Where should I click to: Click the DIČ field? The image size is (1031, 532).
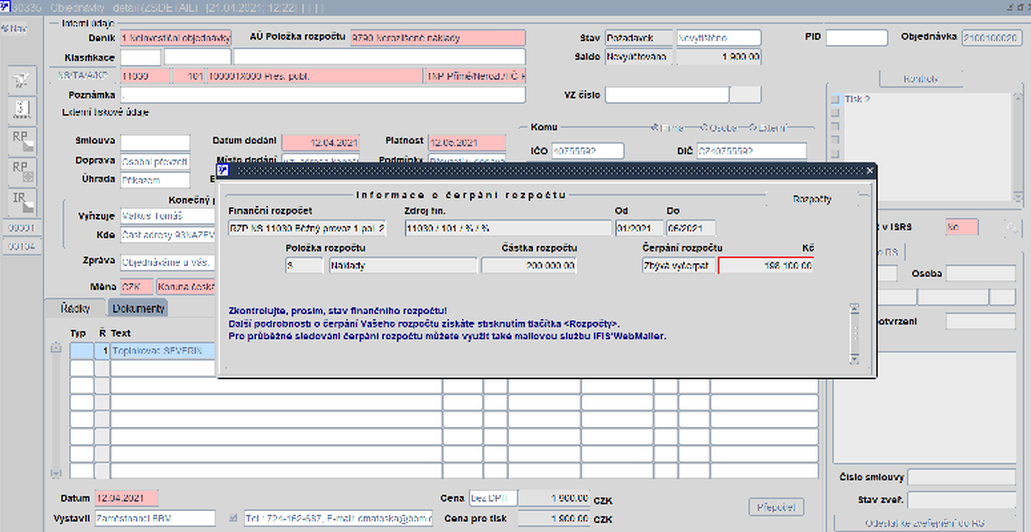click(x=752, y=151)
